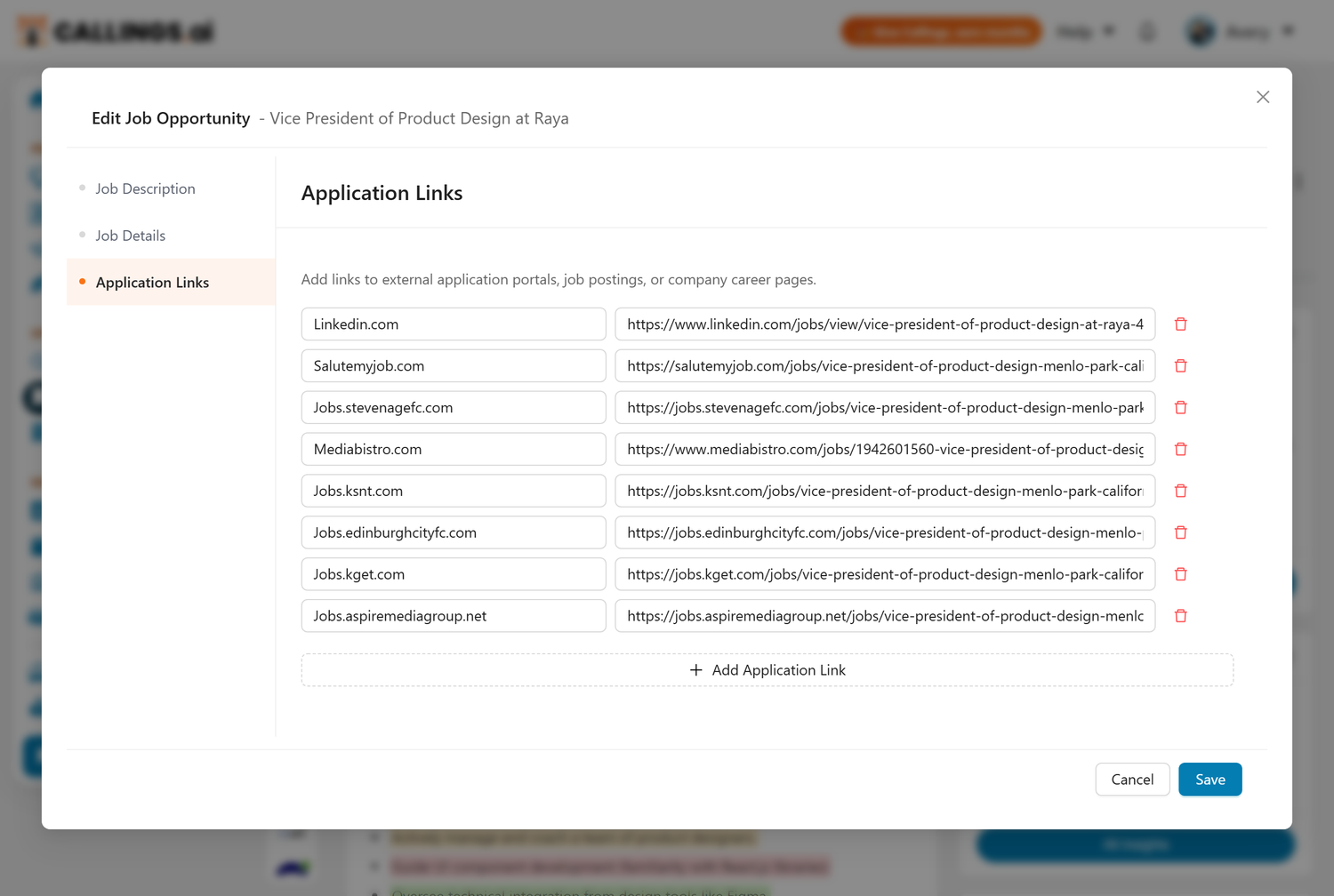Edit the jobs.edinburghcityfc.com URL field
The width and height of the screenshot is (1334, 896).
[x=885, y=532]
